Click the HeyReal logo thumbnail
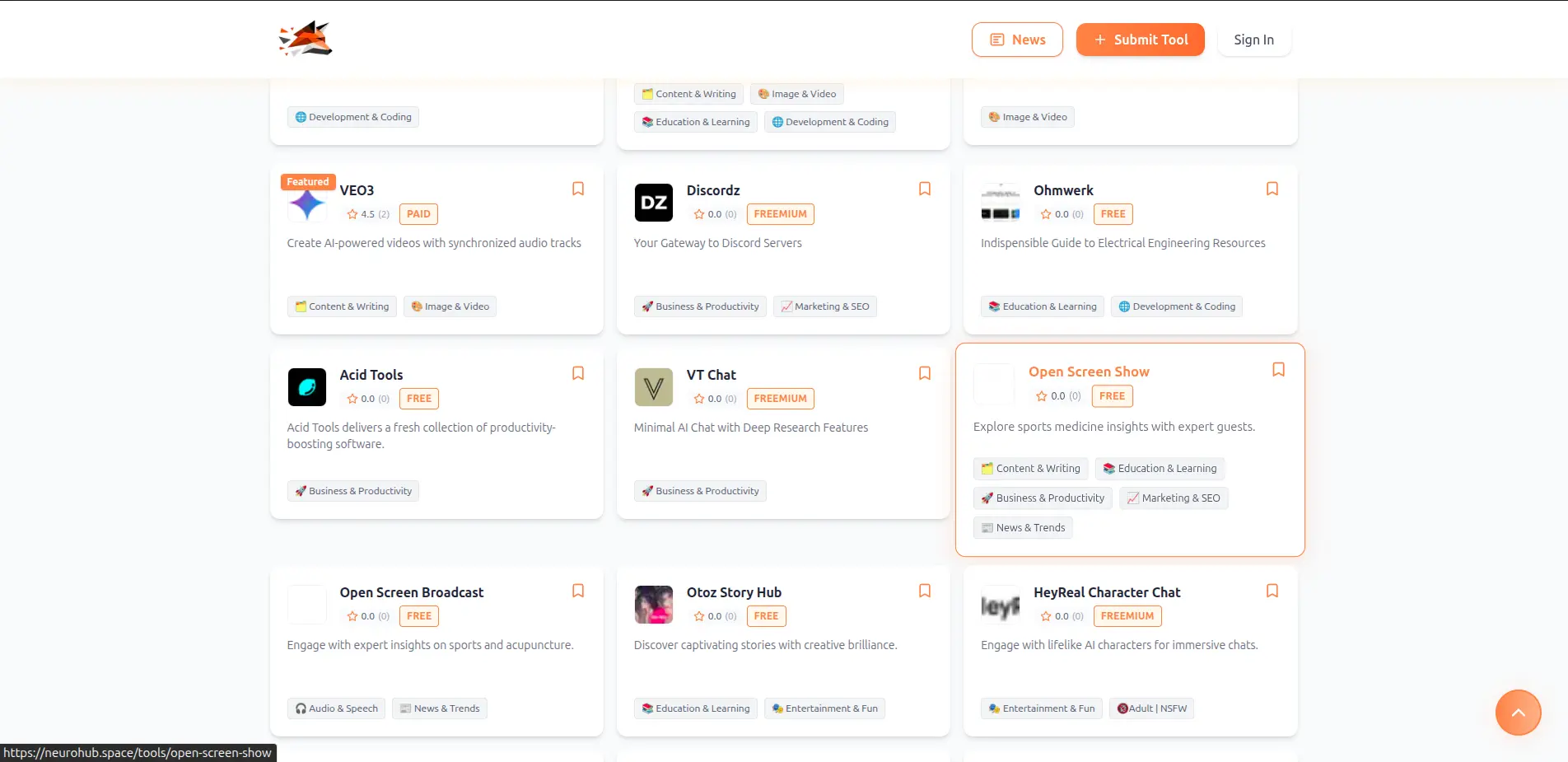 coord(1001,605)
